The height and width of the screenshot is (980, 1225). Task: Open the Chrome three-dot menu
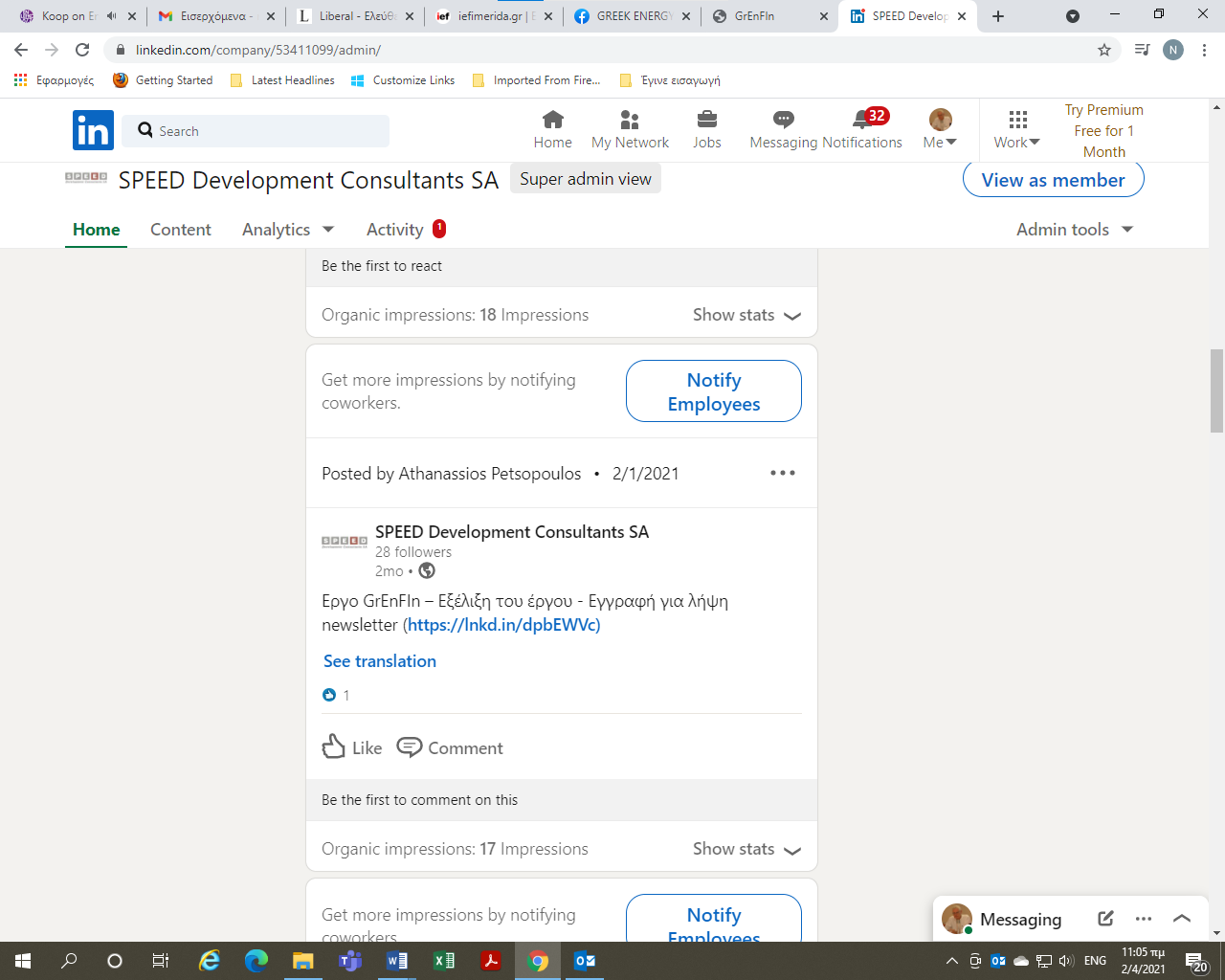[x=1205, y=50]
